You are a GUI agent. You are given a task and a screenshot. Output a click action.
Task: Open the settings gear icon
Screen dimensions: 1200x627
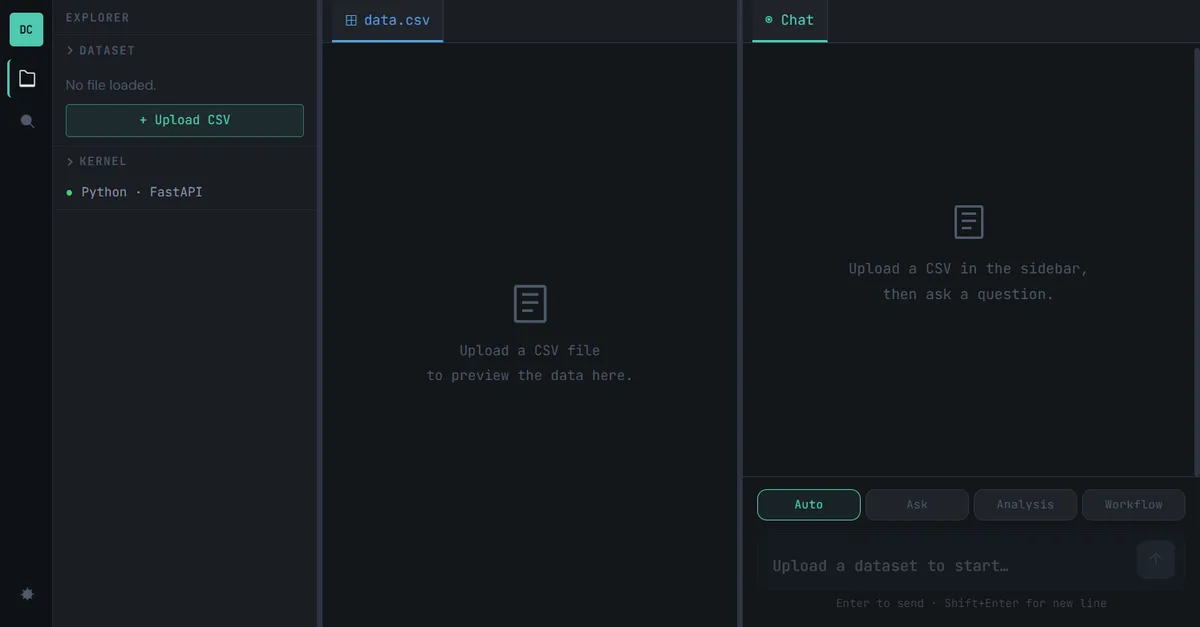[27, 593]
